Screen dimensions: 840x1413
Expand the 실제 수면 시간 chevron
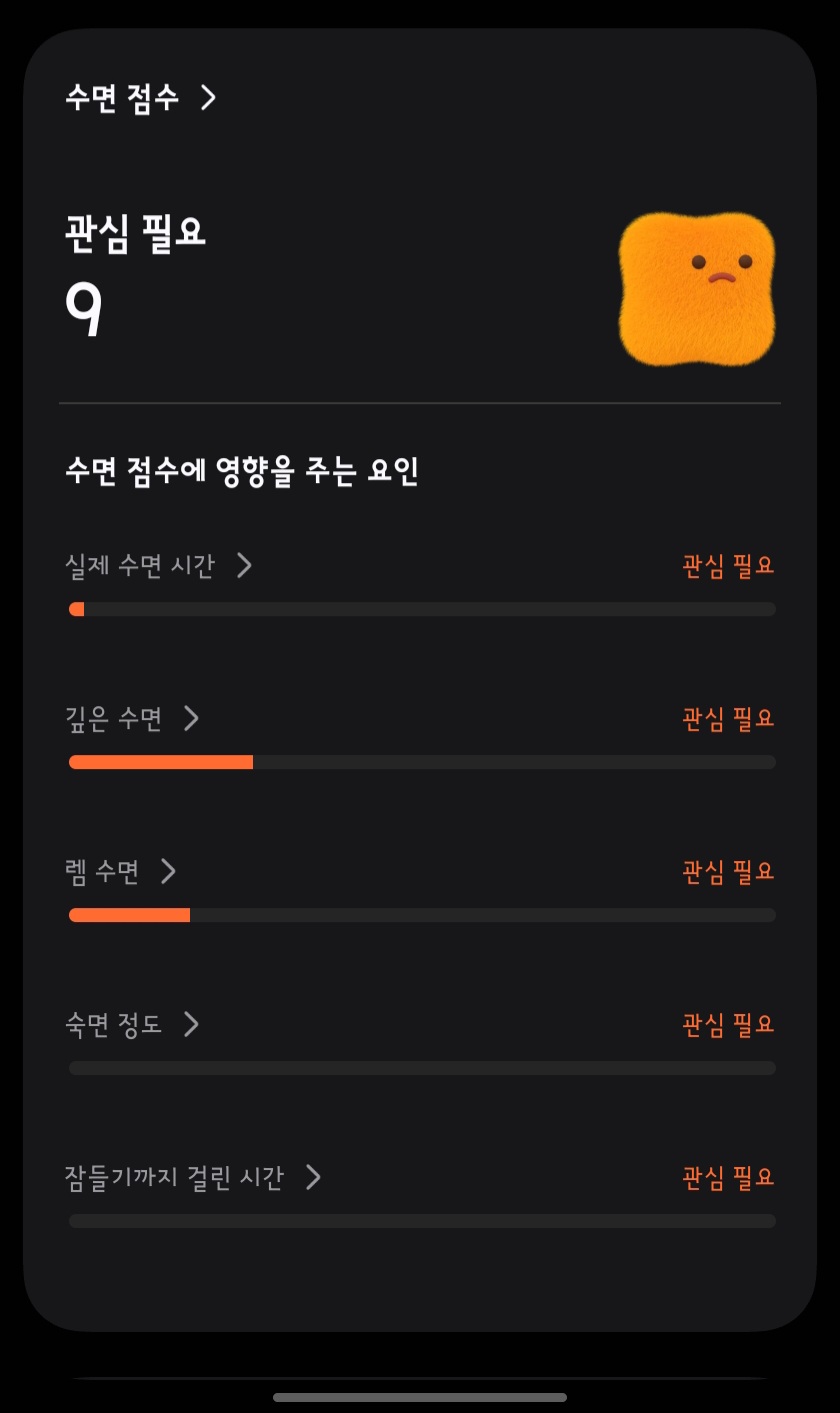[244, 566]
